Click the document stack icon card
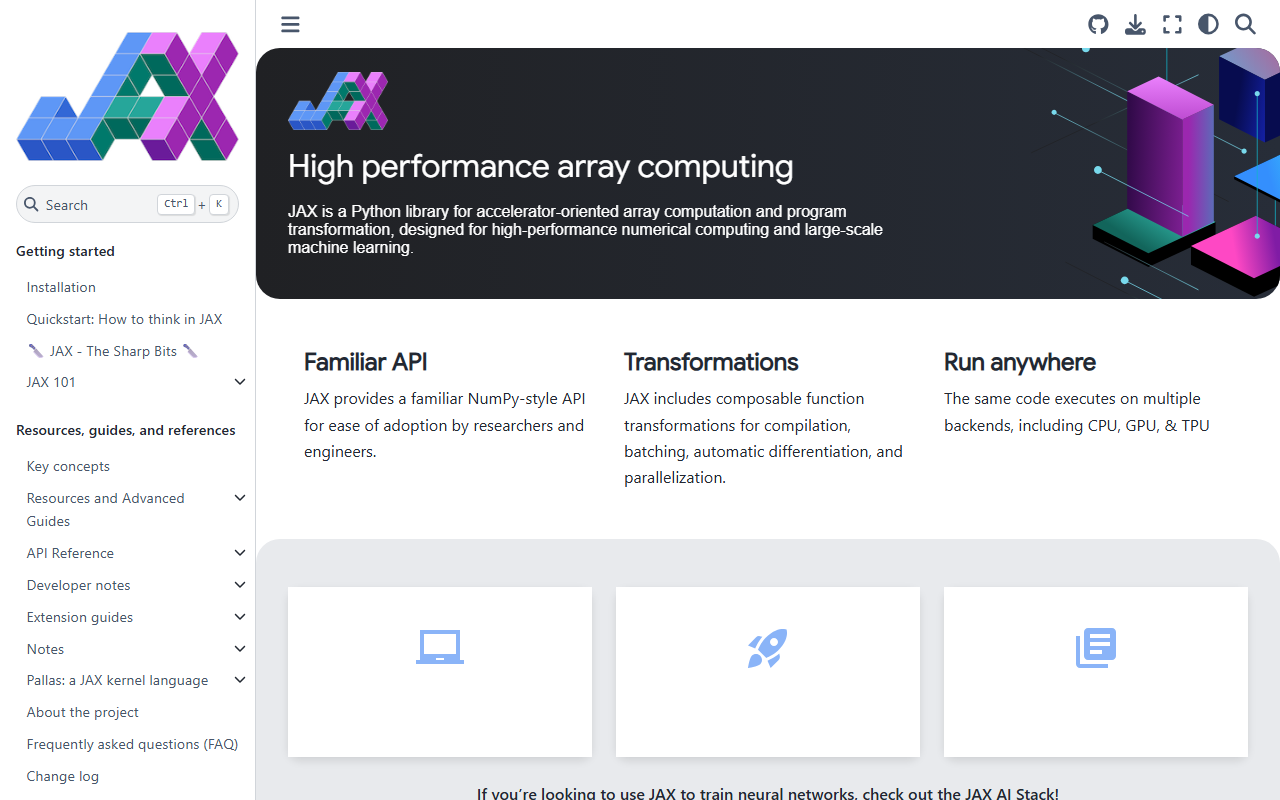 [1096, 671]
